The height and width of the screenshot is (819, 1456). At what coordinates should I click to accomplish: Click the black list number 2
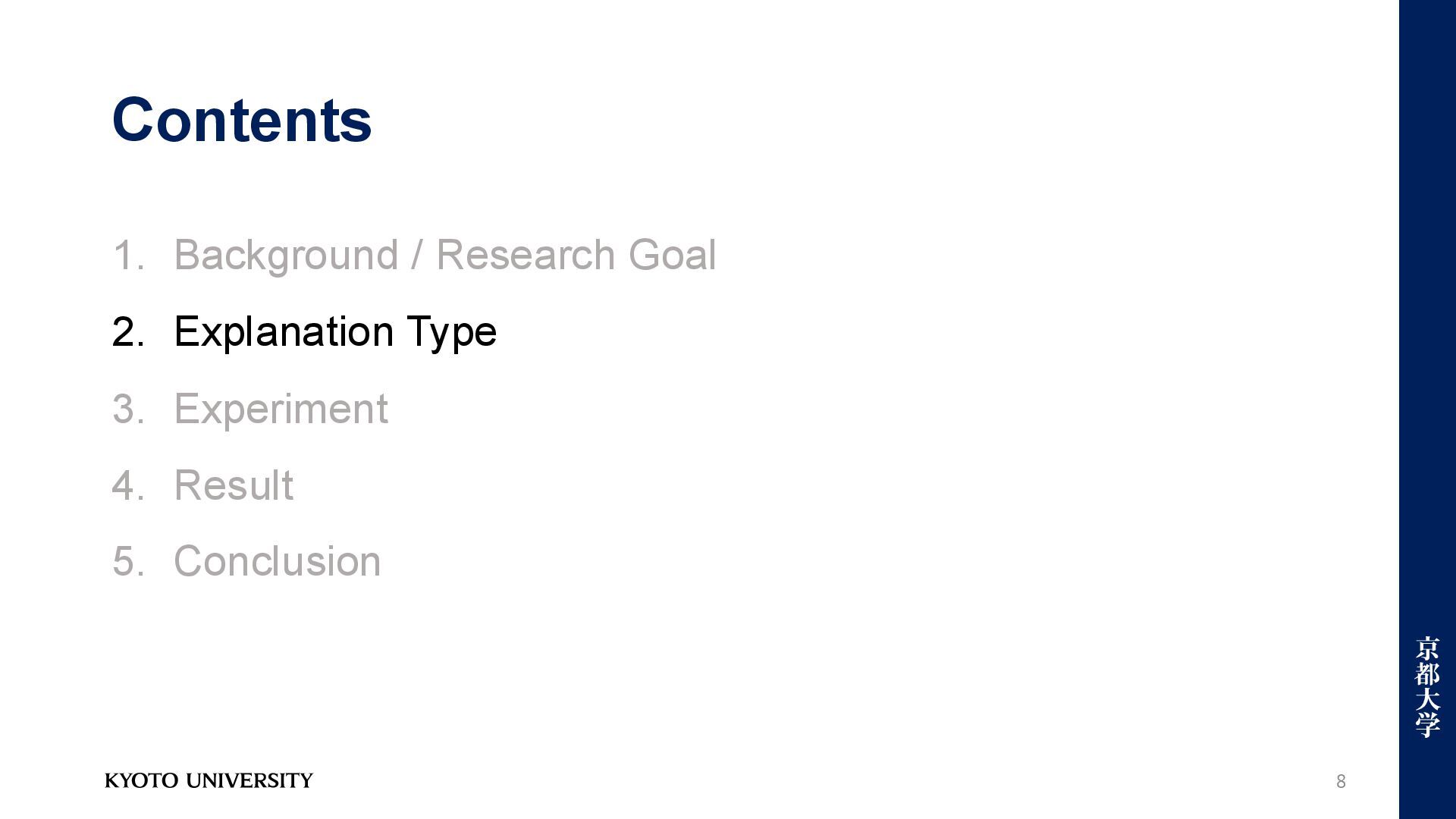tap(128, 332)
